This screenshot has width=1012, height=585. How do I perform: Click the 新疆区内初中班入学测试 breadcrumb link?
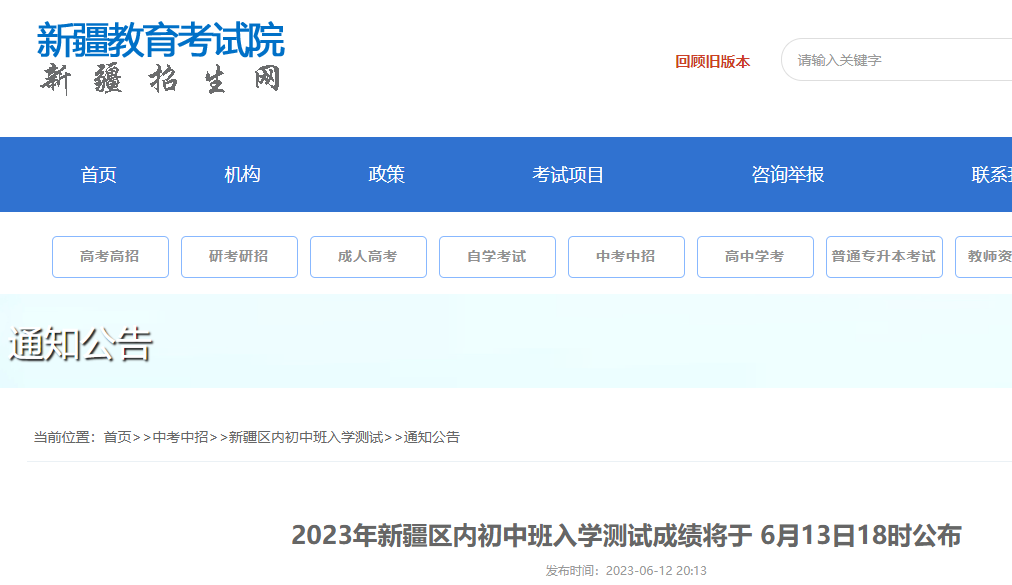(306, 437)
